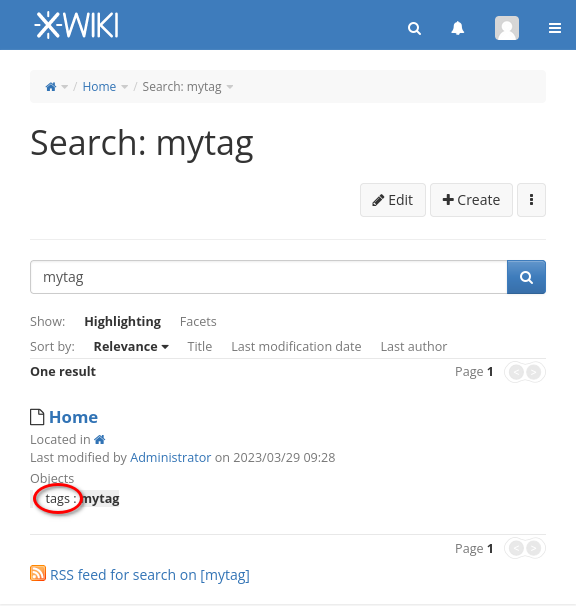The width and height of the screenshot is (576, 606).
Task: Open the Administrator user link
Action: click(x=170, y=458)
